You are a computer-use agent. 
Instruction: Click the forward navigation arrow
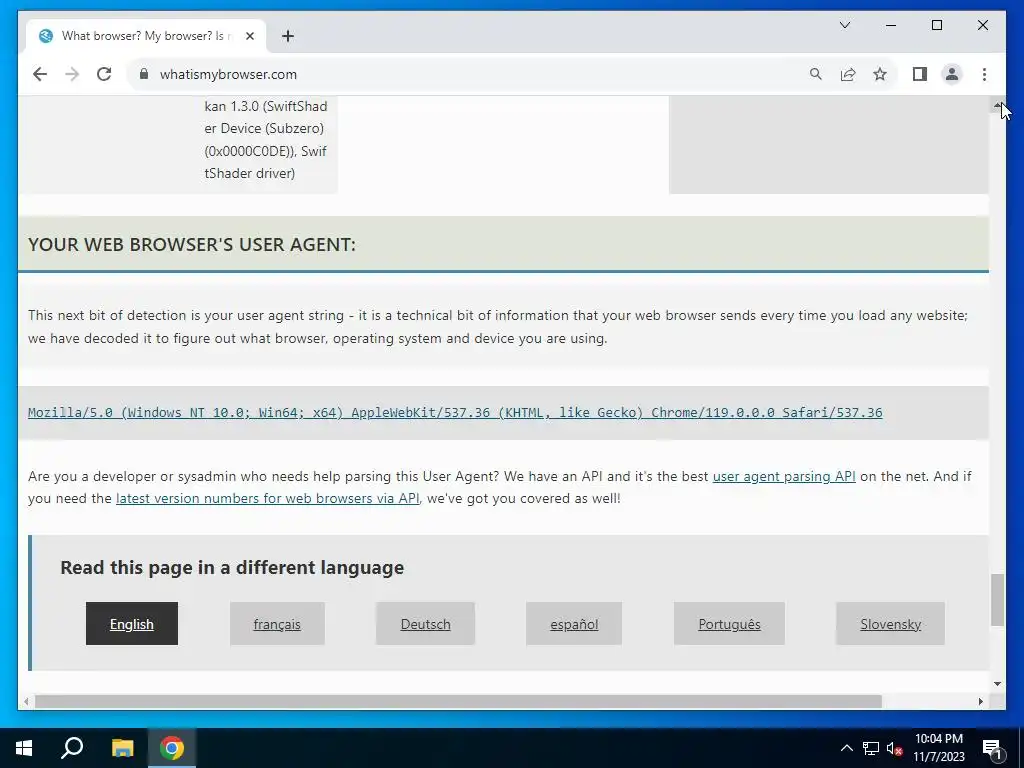click(72, 74)
